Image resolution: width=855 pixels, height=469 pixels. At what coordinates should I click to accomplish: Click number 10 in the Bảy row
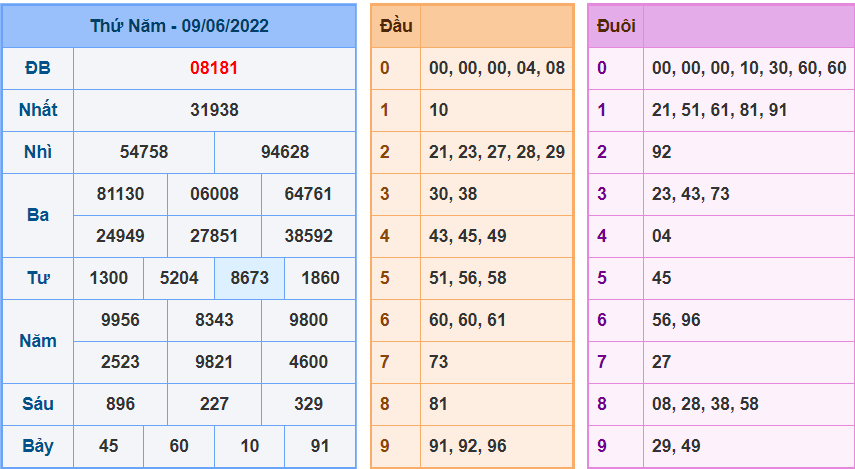(250, 446)
